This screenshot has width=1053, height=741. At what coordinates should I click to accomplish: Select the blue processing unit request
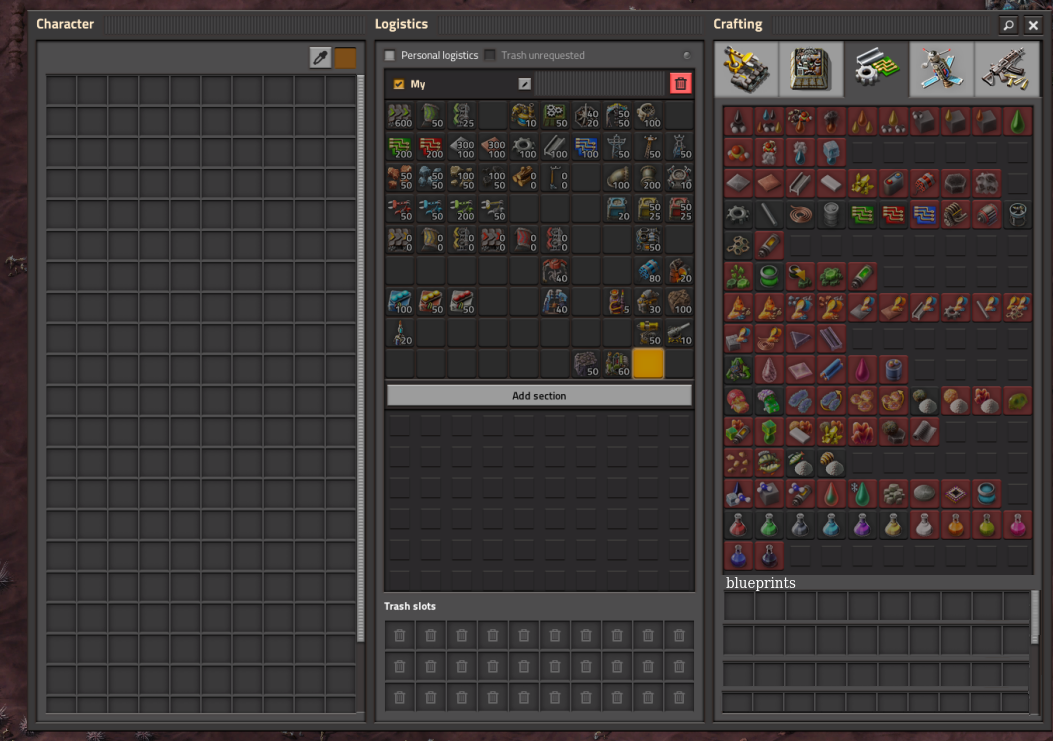click(586, 146)
